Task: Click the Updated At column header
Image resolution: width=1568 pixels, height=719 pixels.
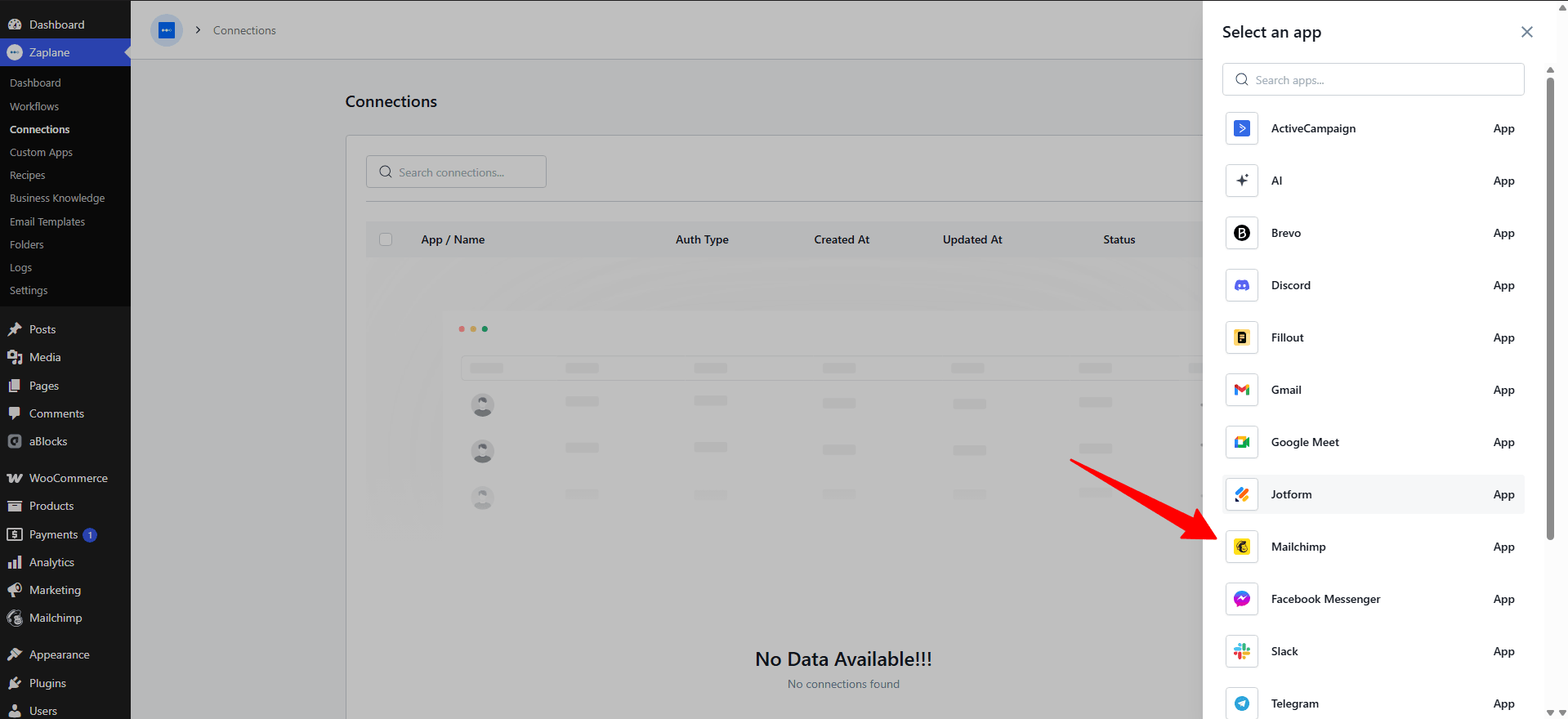Action: (x=972, y=239)
